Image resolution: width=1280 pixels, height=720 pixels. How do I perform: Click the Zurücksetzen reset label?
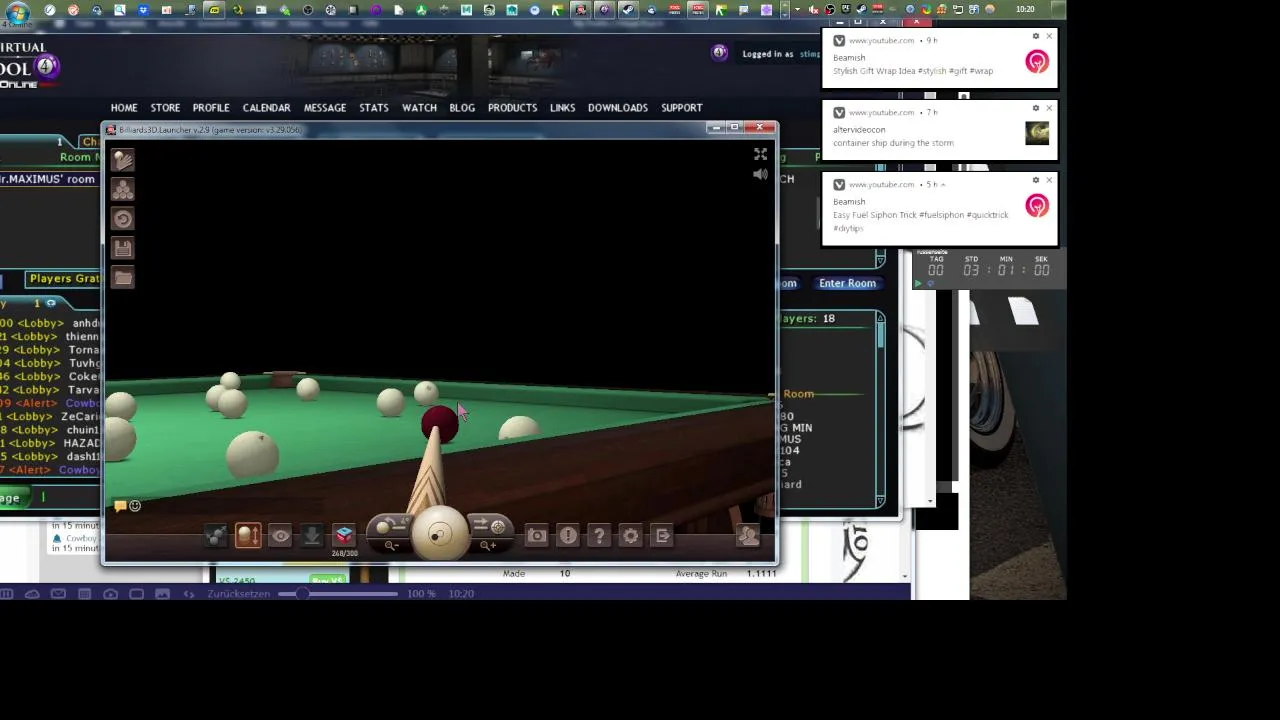point(239,594)
